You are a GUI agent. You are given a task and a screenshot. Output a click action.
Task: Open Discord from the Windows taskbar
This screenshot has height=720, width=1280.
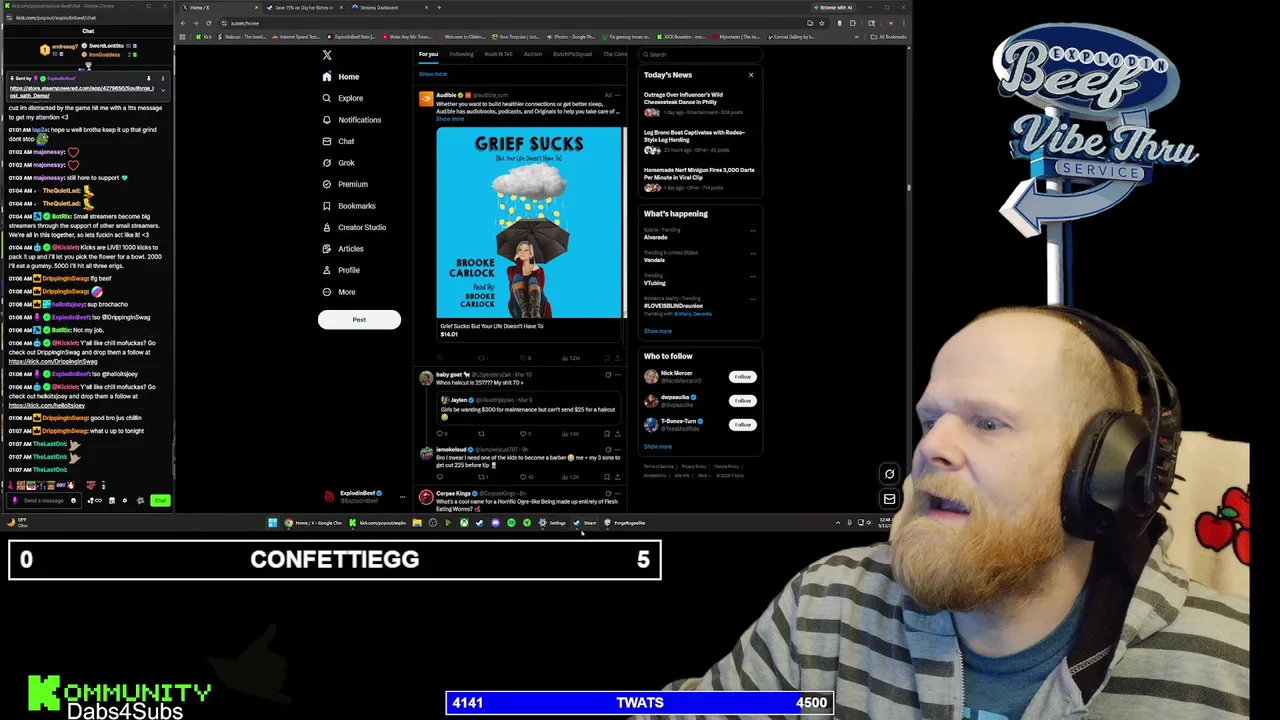pyautogui.click(x=495, y=523)
